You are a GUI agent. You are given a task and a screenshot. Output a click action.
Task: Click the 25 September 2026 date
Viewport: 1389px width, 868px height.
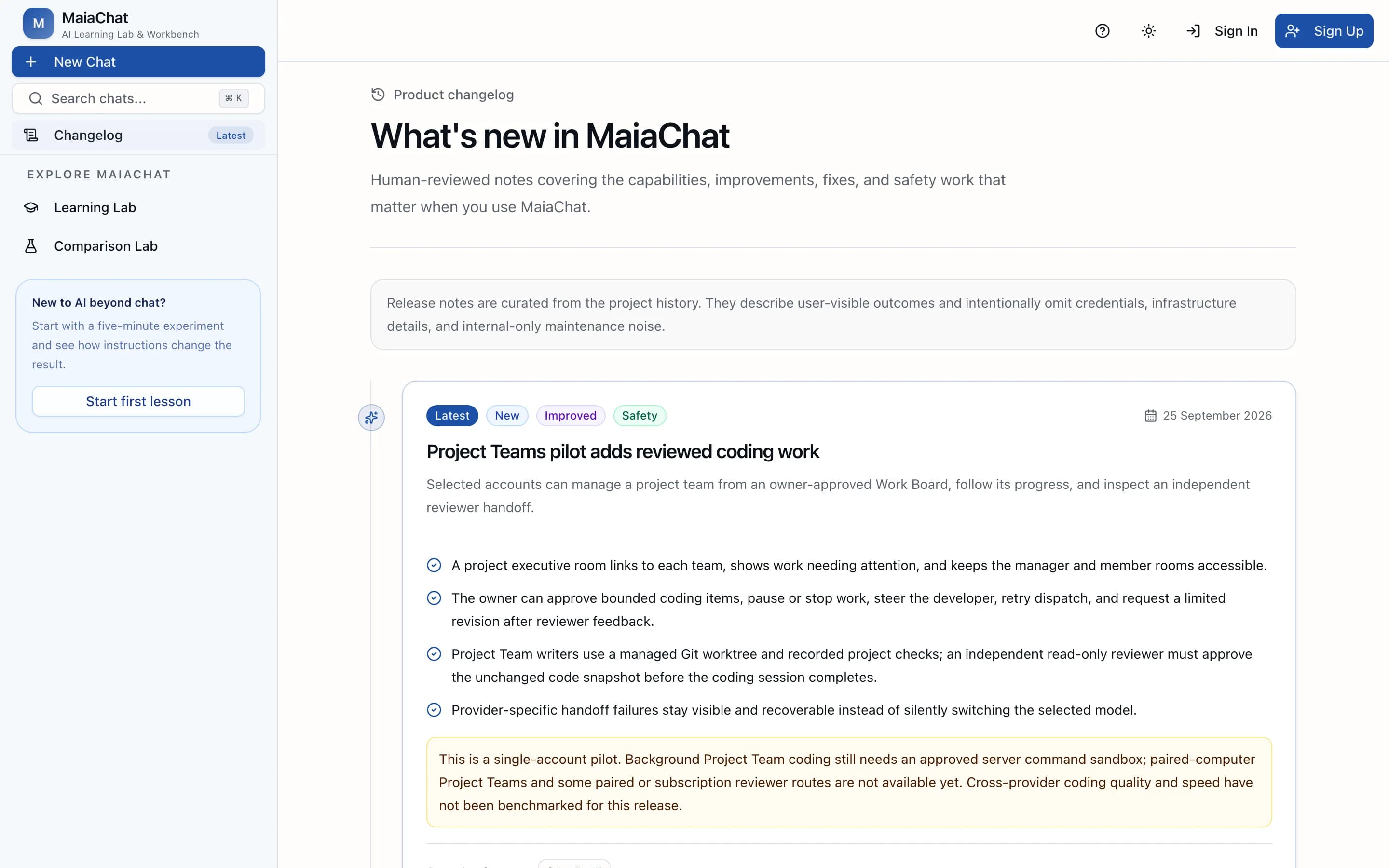point(1217,416)
